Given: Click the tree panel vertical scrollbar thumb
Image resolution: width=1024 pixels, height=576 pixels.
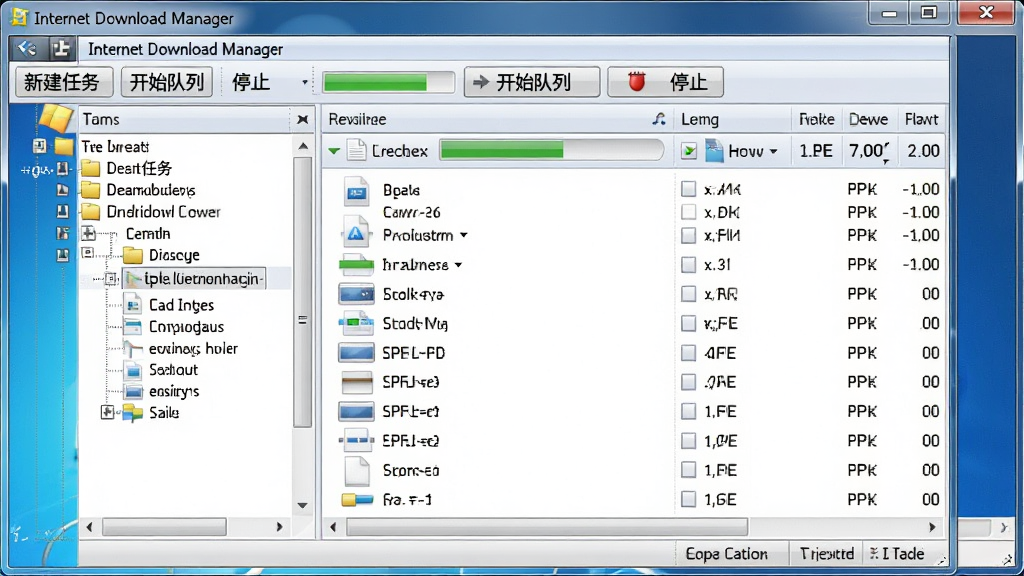Looking at the screenshot, I should point(302,293).
